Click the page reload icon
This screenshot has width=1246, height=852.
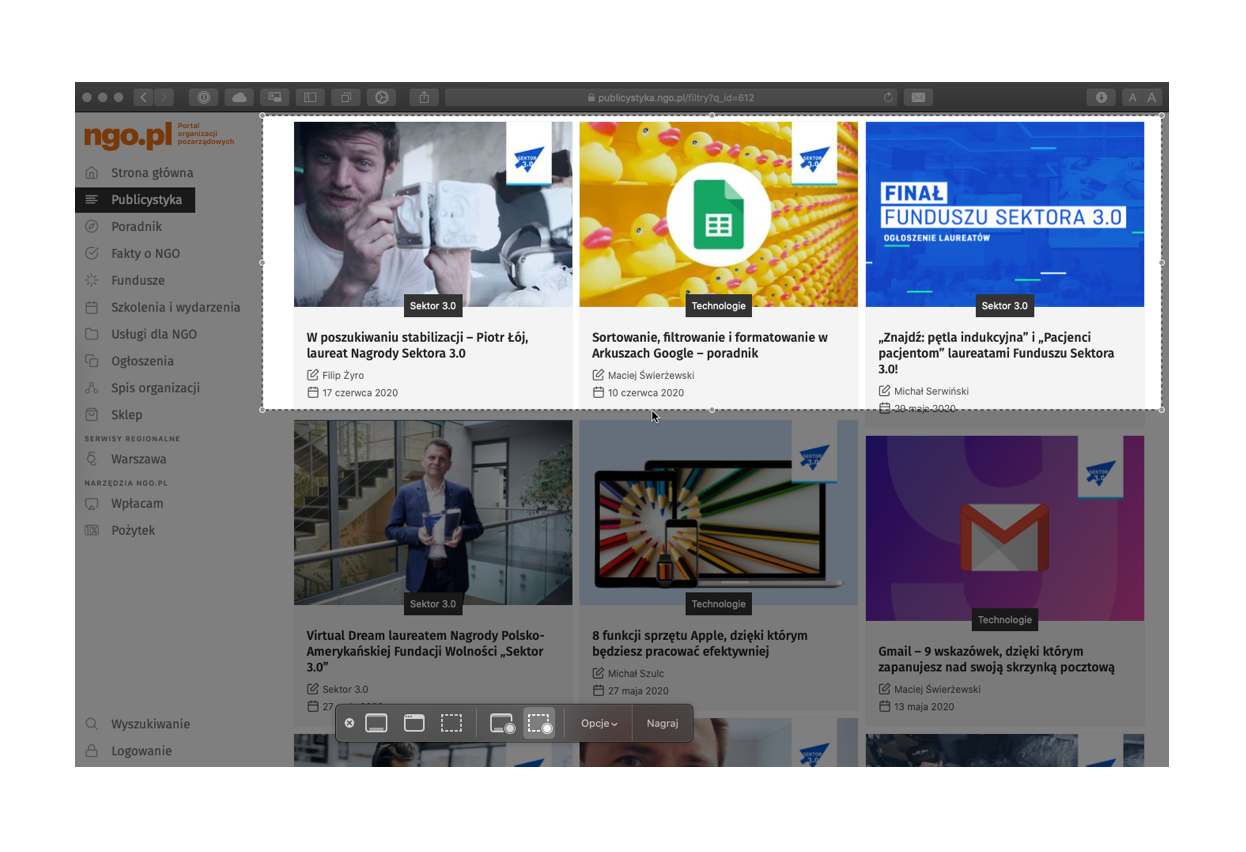[888, 97]
